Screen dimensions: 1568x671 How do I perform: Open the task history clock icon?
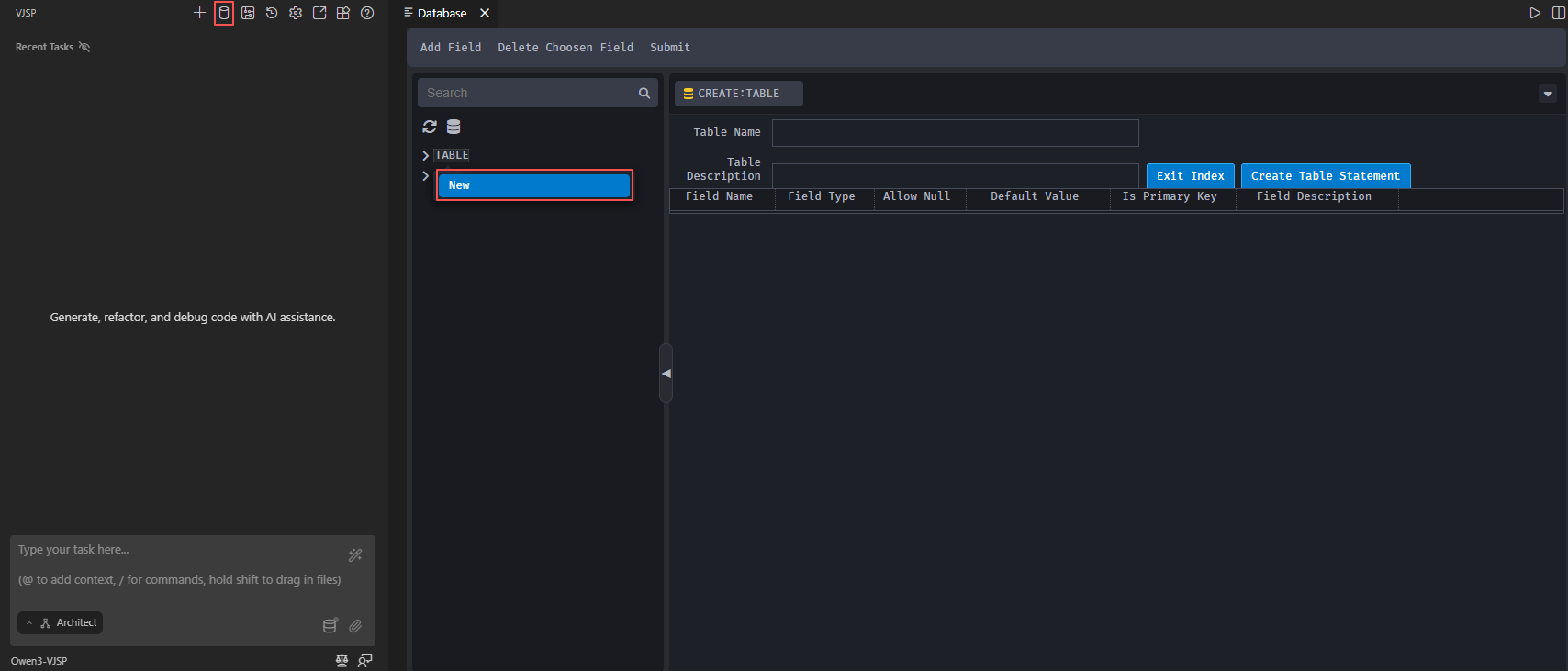click(272, 13)
